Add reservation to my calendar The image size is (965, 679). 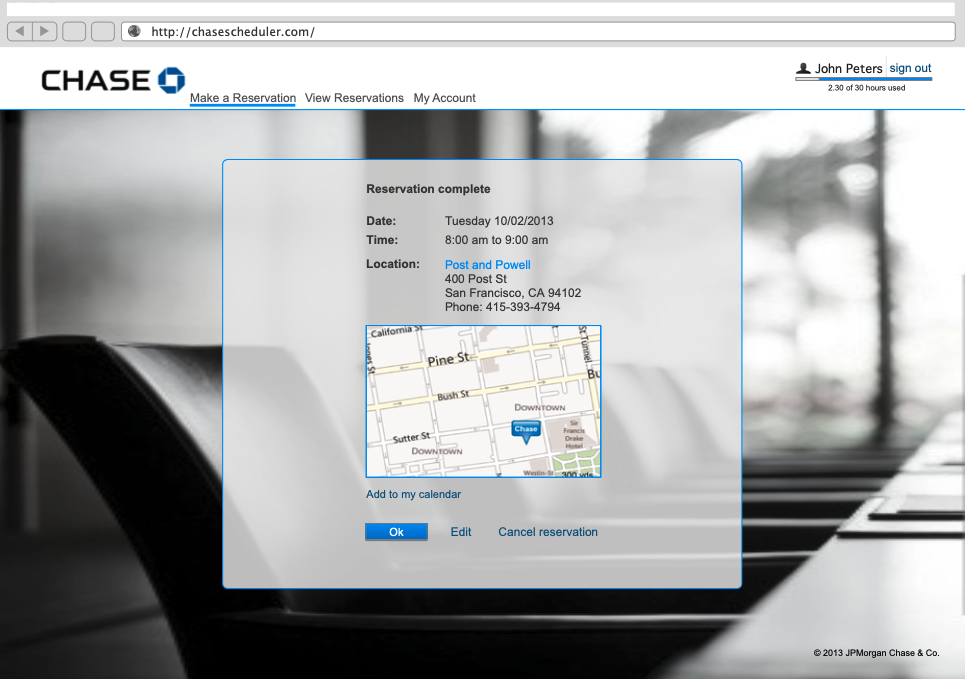click(x=413, y=494)
